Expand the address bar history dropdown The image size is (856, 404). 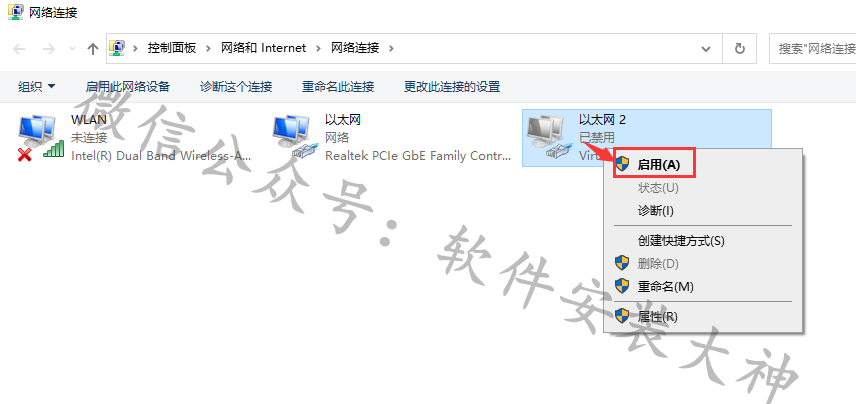point(706,49)
